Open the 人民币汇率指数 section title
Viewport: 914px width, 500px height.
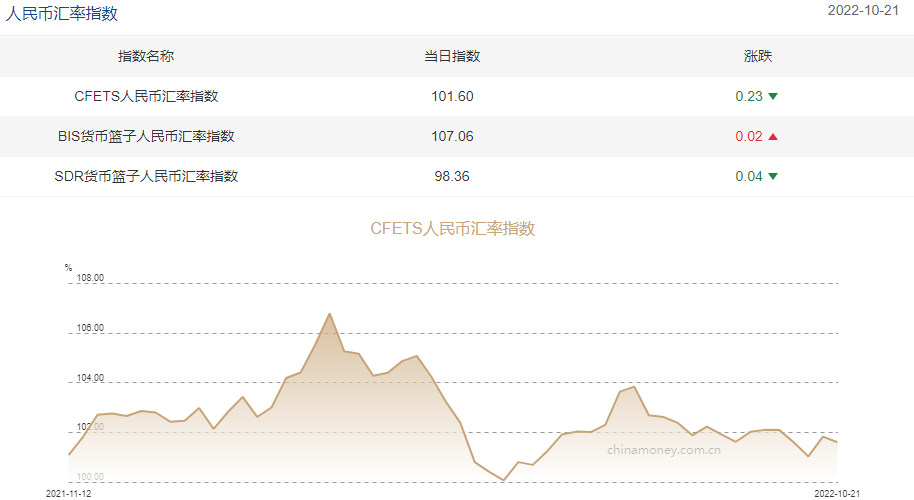tap(62, 13)
